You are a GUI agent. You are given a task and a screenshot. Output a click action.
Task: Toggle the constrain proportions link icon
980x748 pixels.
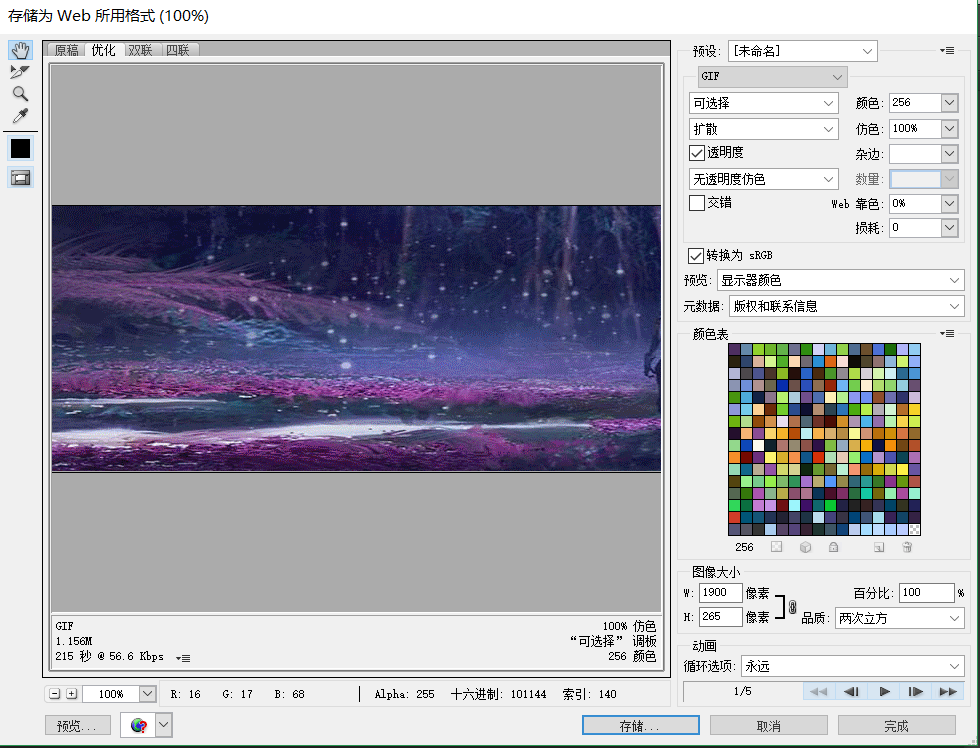click(x=792, y=607)
